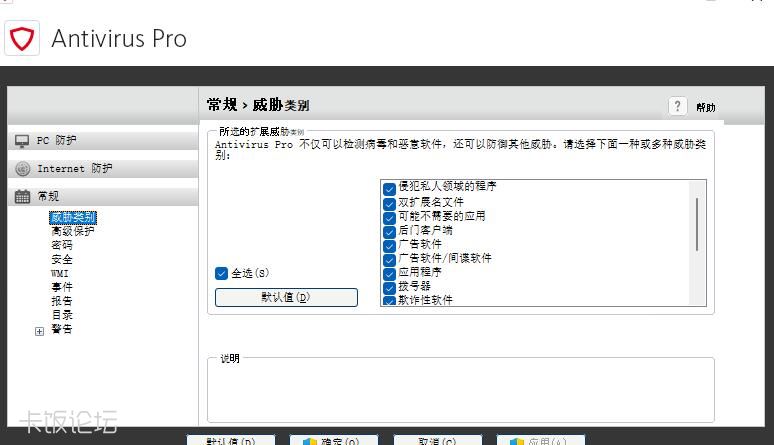Select WMI in the tree

click(x=60, y=273)
